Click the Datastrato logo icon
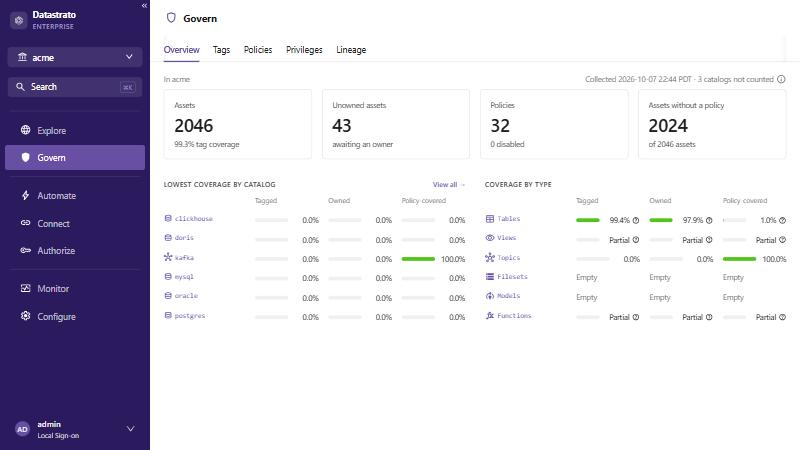 point(19,20)
